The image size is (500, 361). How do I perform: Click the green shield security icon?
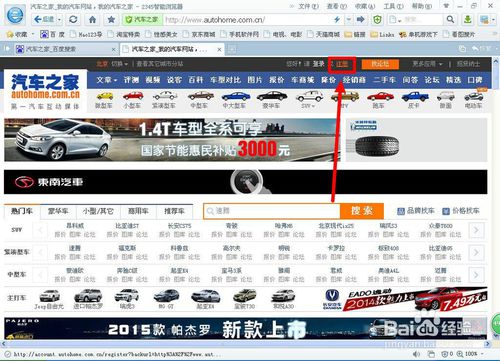[377, 20]
